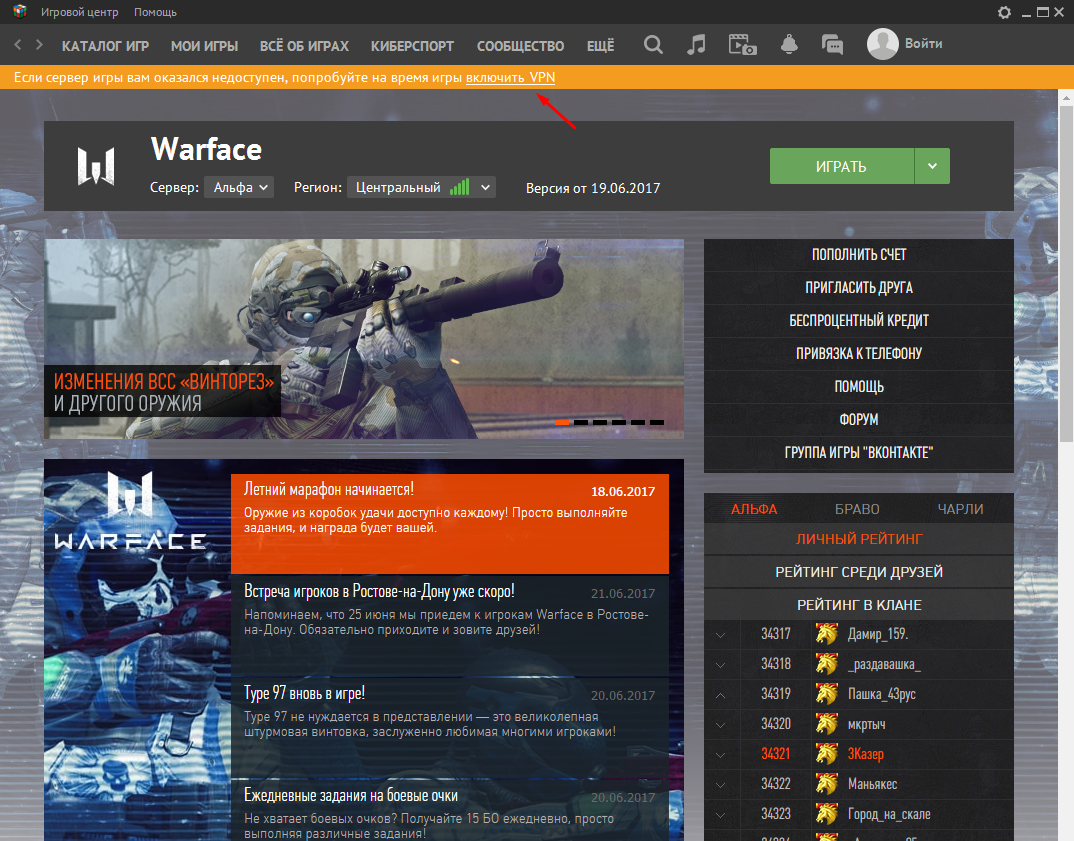This screenshot has height=841, width=1074.
Task: Switch to the БРАВО rating tab
Action: click(x=858, y=509)
